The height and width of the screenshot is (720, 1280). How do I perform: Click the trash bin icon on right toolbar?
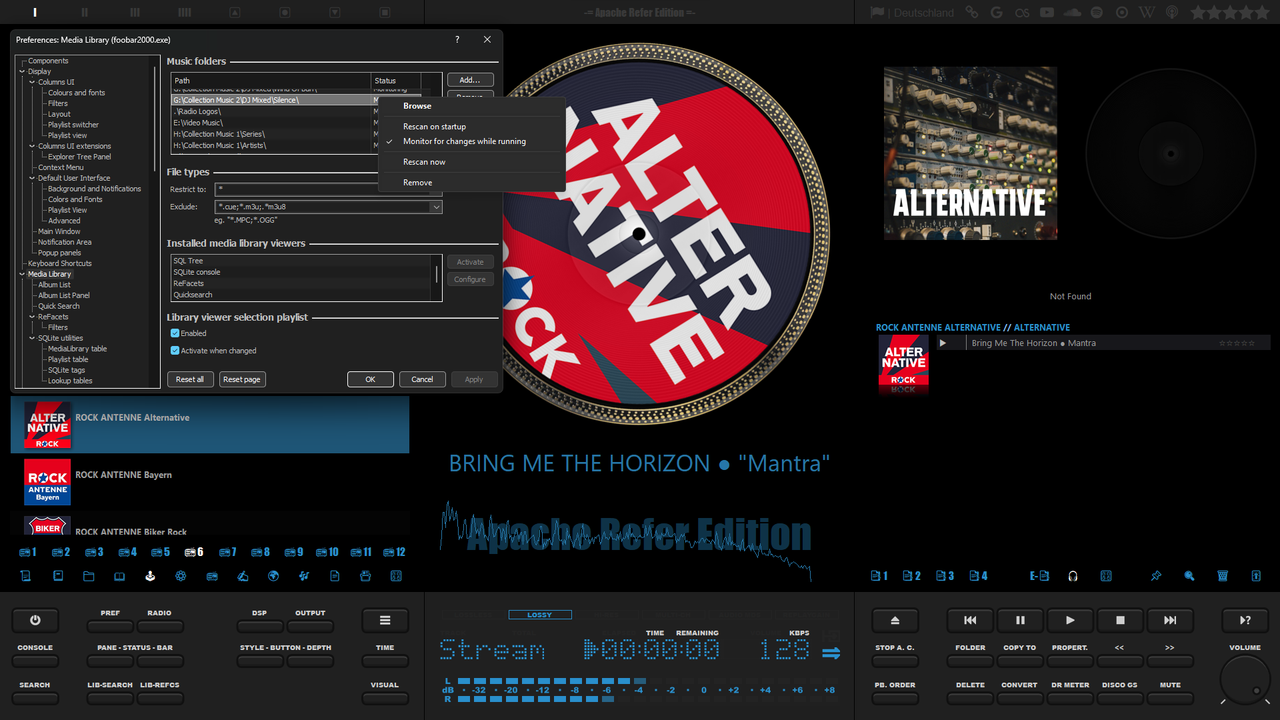1222,575
